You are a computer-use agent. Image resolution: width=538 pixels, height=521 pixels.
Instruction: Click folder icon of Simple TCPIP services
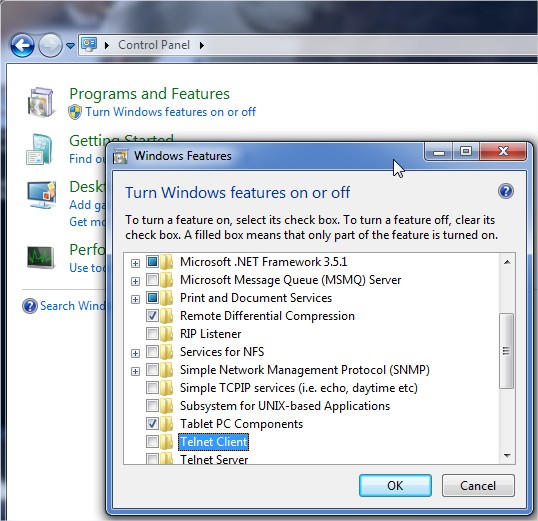[x=167, y=387]
